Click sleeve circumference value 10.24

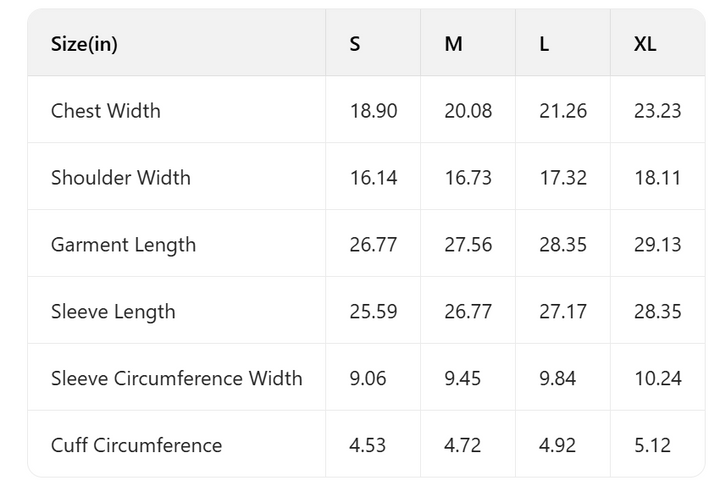(x=657, y=379)
